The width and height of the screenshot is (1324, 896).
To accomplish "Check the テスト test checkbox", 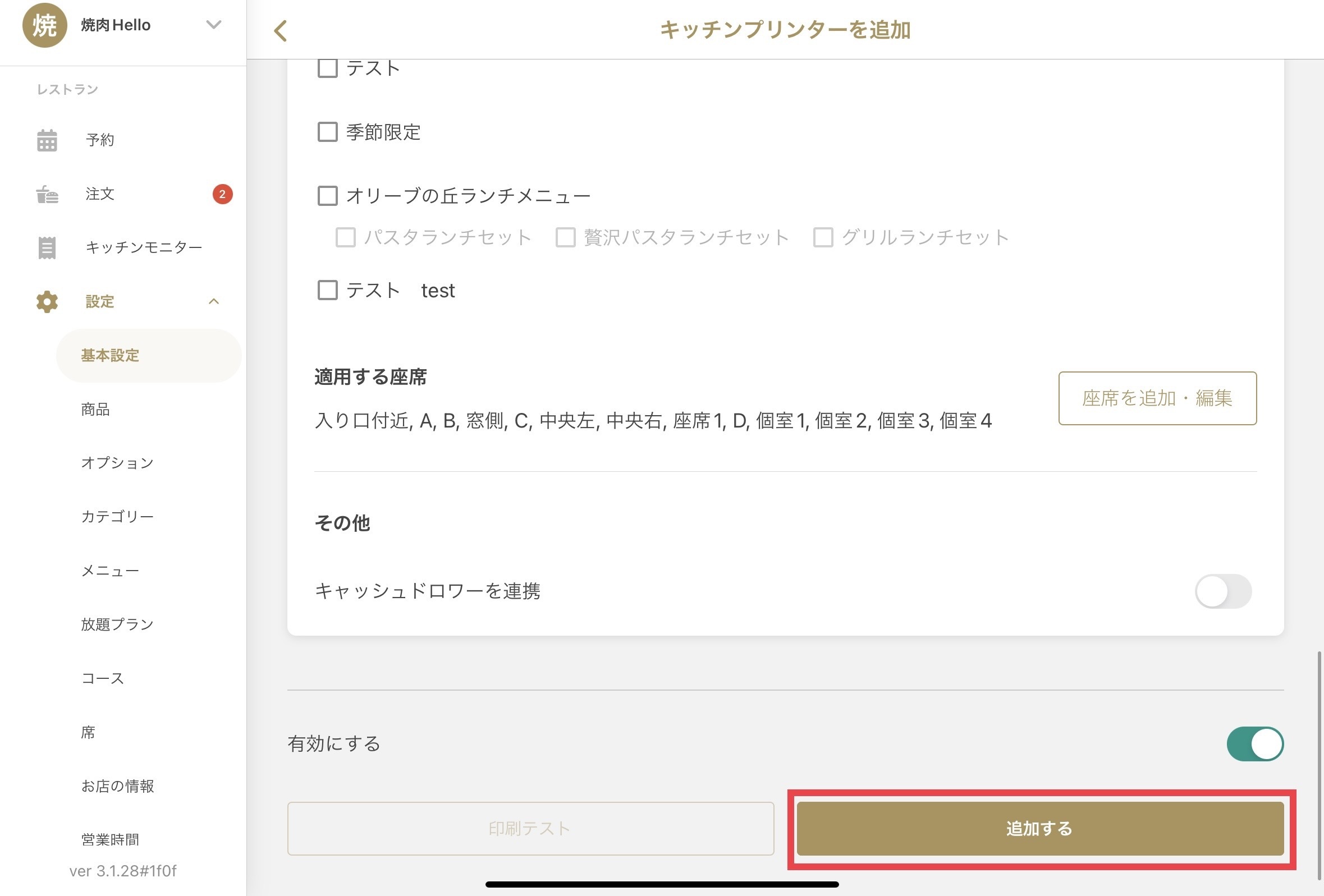I will click(328, 290).
